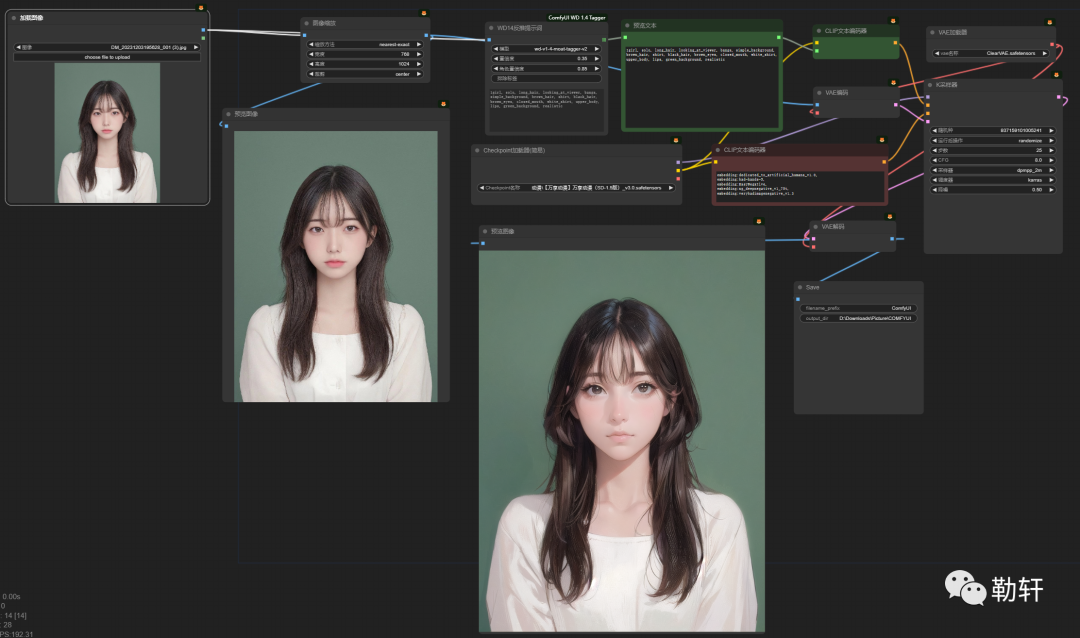
Task: Click the fox badge above the green CLIP文本编码器 node
Action: coord(893,21)
